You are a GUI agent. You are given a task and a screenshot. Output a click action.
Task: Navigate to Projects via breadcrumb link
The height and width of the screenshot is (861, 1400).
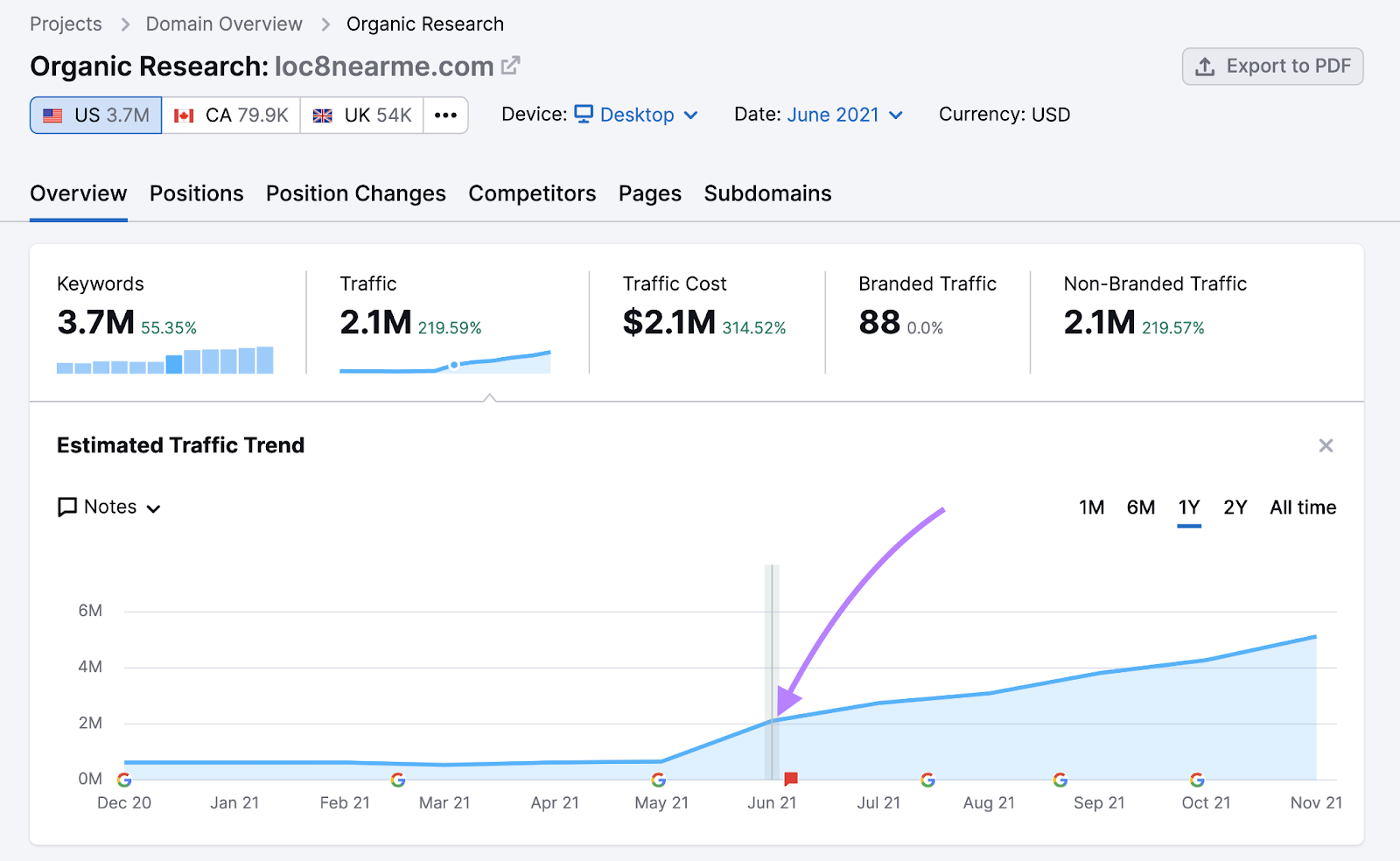pyautogui.click(x=66, y=24)
